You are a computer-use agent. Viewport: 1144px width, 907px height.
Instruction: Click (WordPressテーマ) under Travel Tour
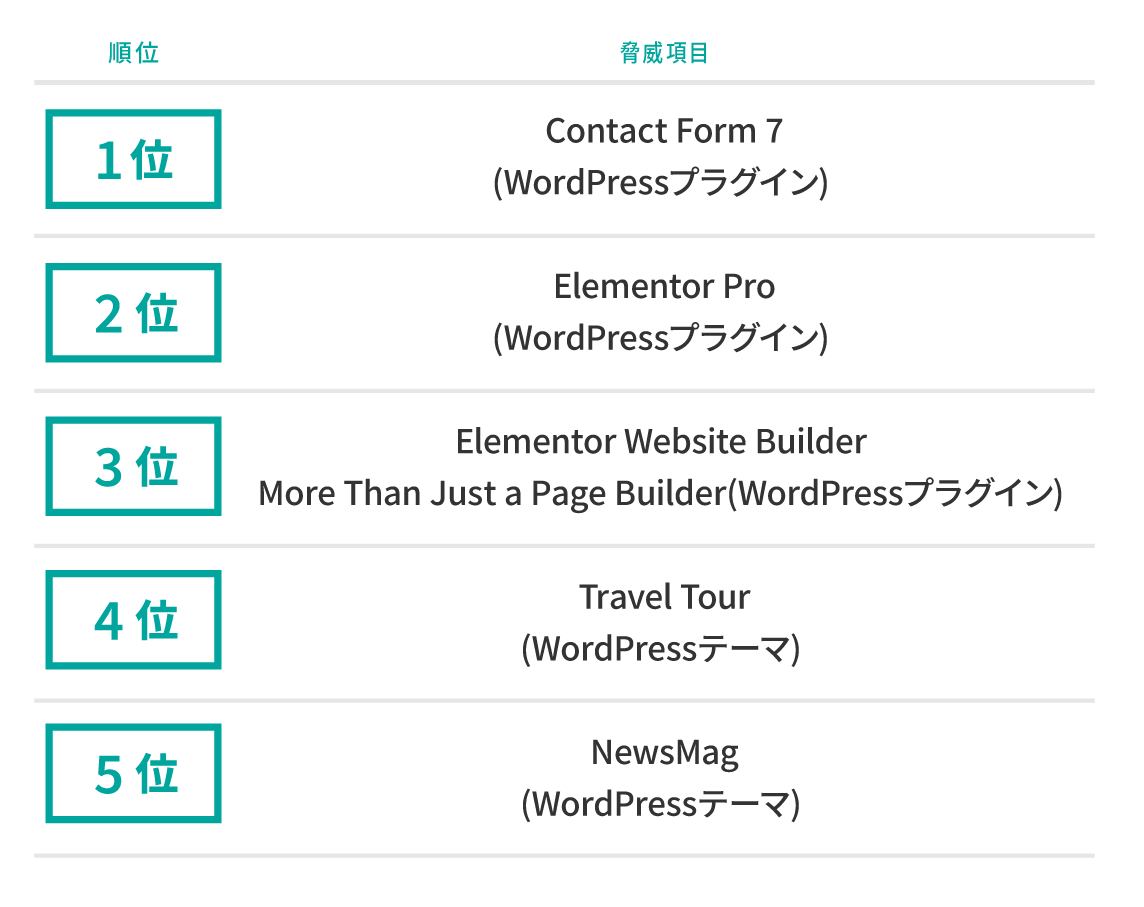click(x=660, y=649)
